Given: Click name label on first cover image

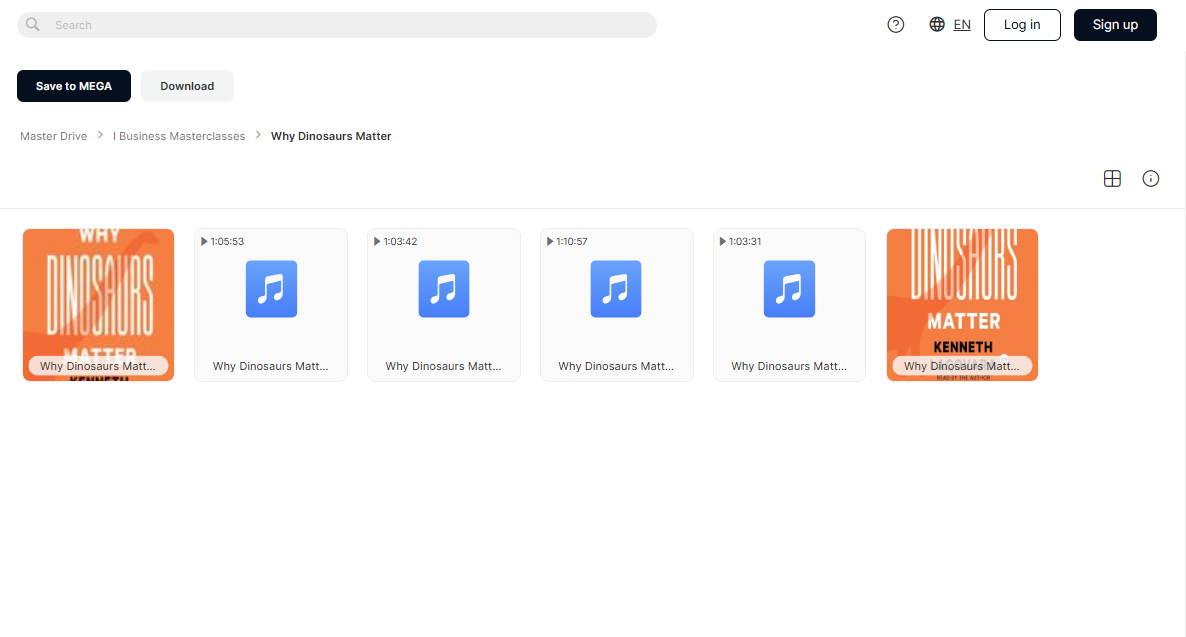Looking at the screenshot, I should (98, 366).
